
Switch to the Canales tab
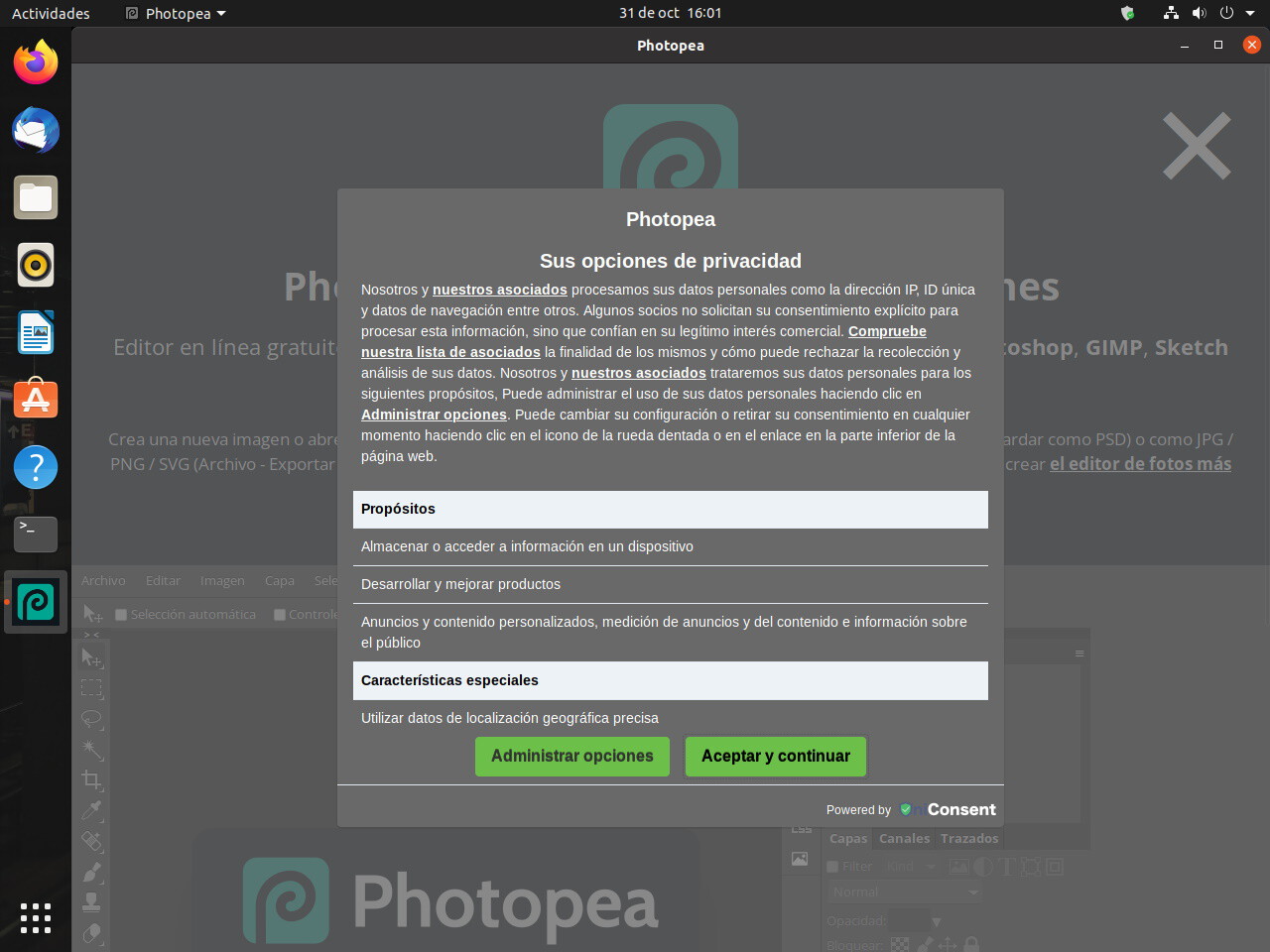click(x=904, y=839)
